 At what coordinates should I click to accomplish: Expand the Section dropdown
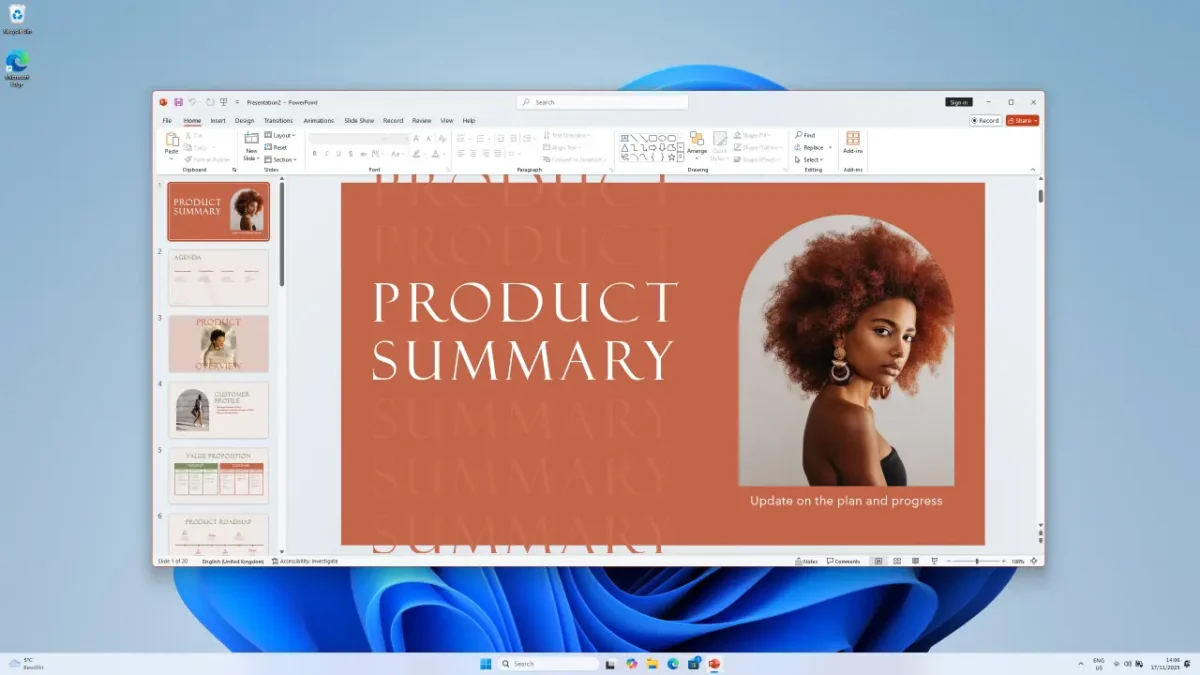[x=281, y=160]
